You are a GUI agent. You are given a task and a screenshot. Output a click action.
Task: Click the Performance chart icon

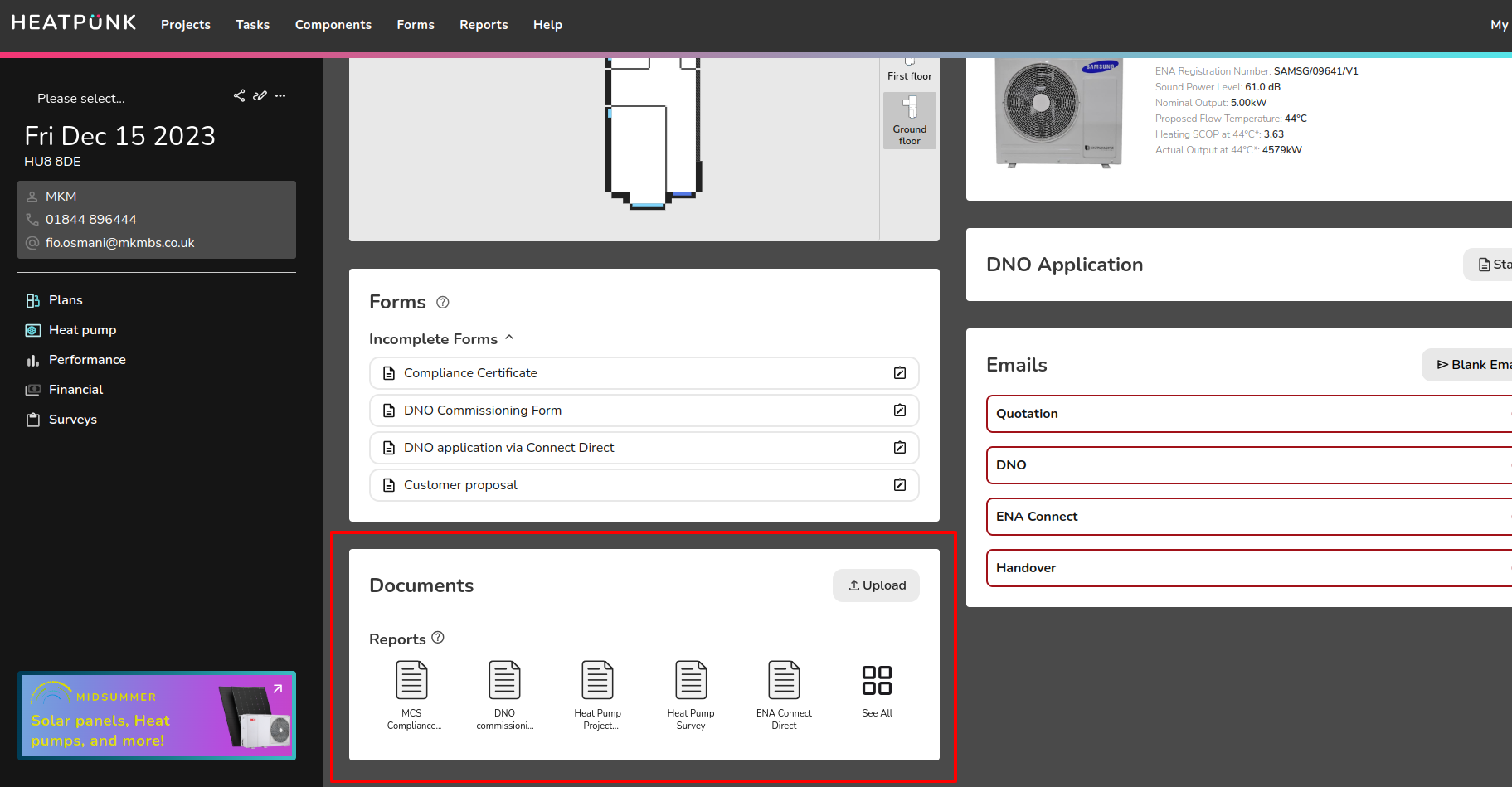33,360
